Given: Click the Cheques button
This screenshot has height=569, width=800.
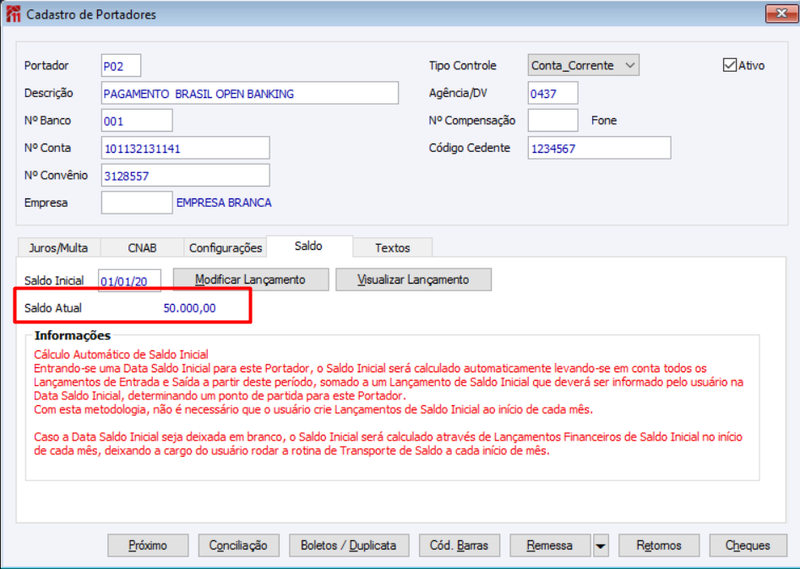Looking at the screenshot, I should click(x=748, y=546).
